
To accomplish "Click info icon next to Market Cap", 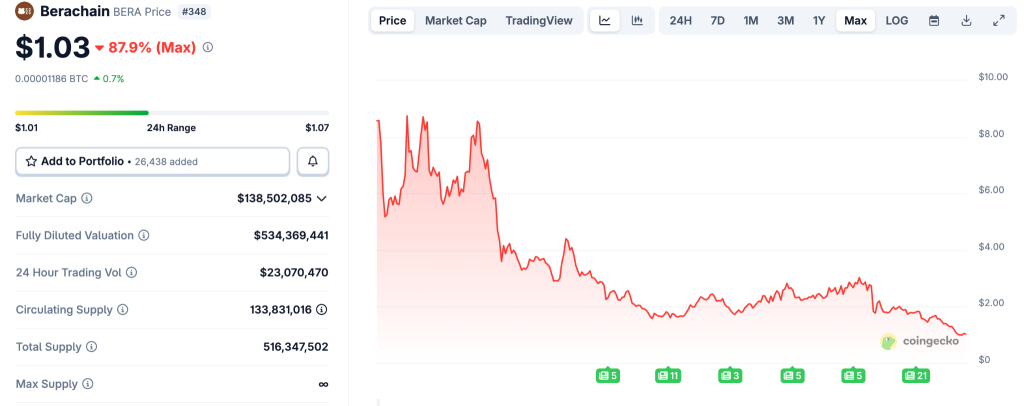I will coord(86,199).
